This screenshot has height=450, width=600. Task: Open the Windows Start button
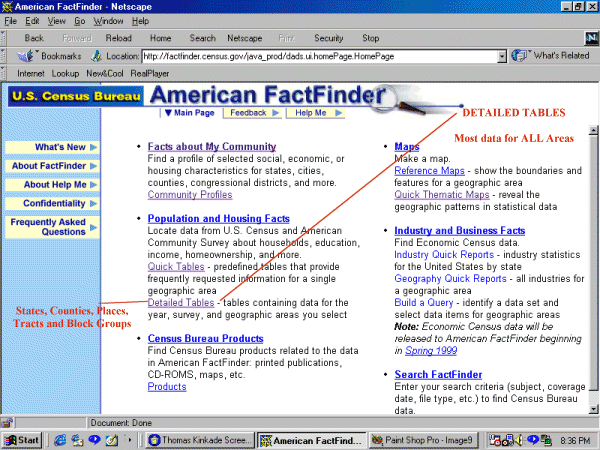pyautogui.click(x=22, y=439)
